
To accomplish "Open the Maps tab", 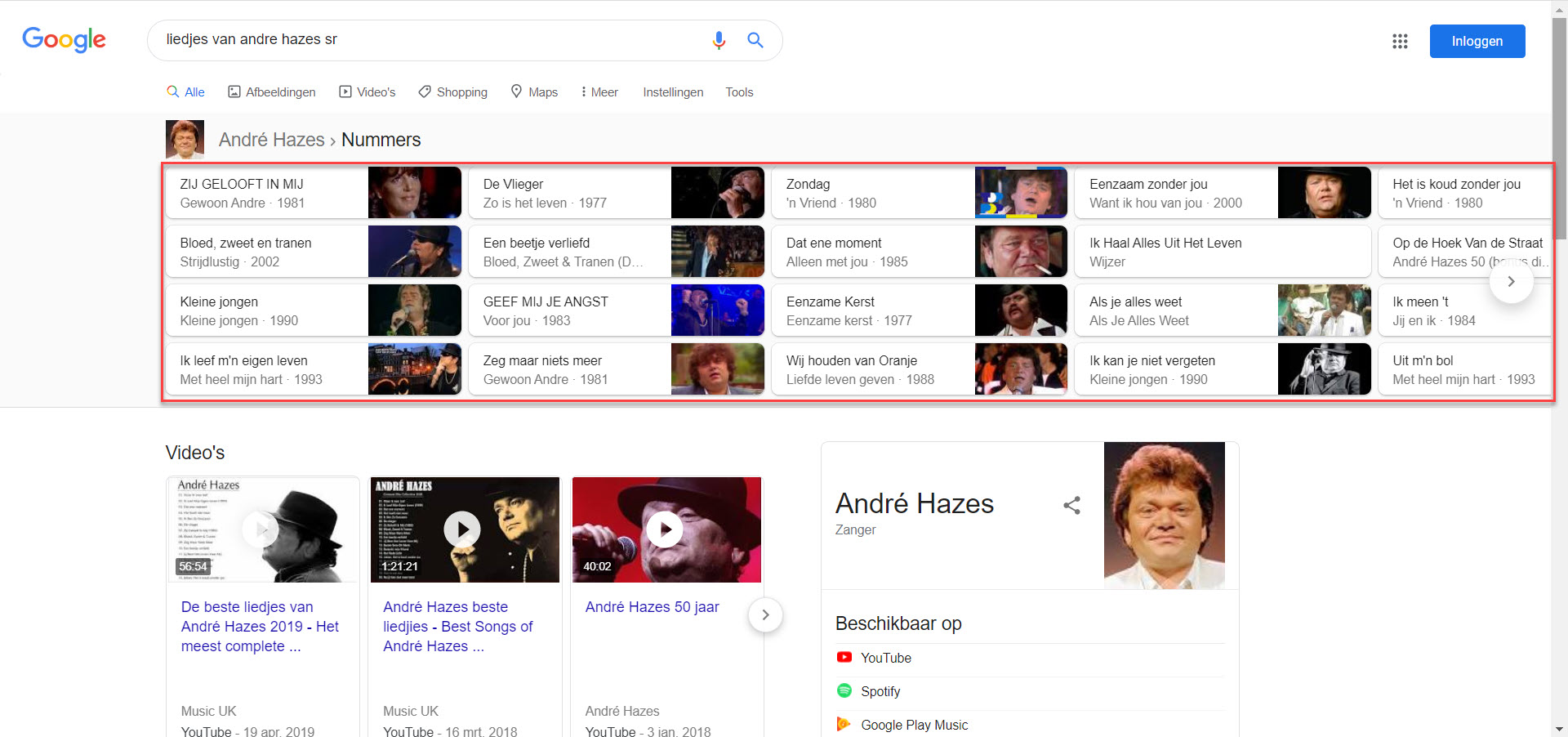I will pyautogui.click(x=534, y=92).
